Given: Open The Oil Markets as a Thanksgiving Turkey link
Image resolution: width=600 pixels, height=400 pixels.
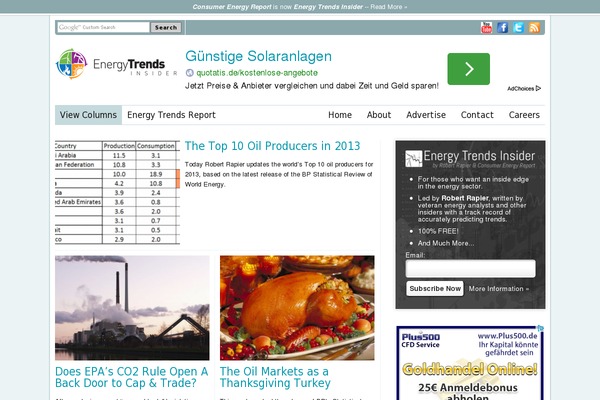Looking at the screenshot, I should (x=275, y=377).
